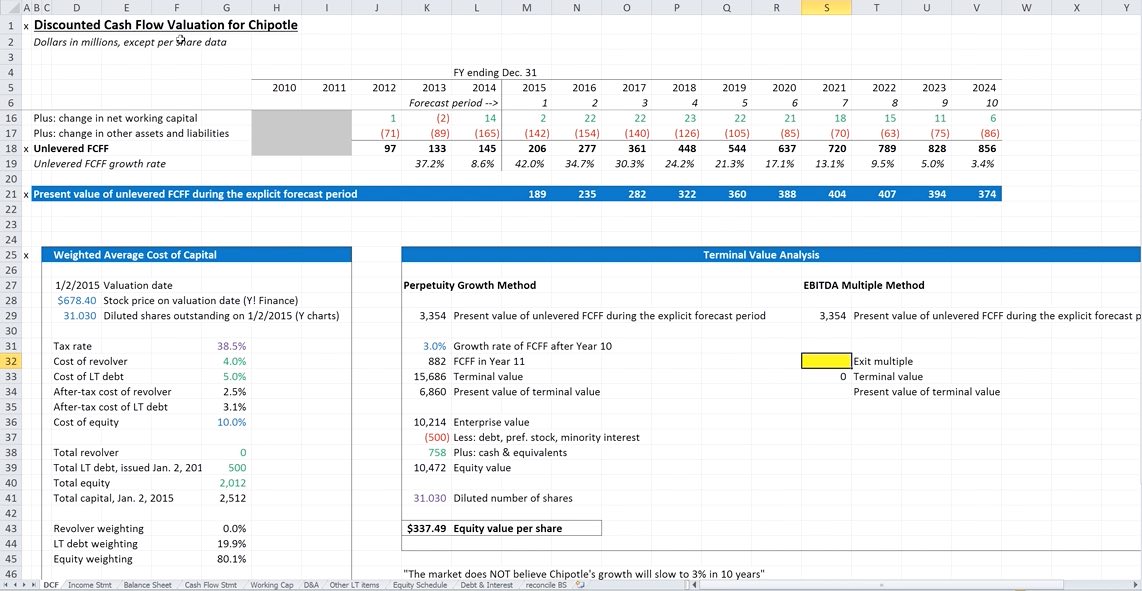Select the 6,860 present value cell
Image resolution: width=1142 pixels, height=591 pixels.
pyautogui.click(x=433, y=391)
